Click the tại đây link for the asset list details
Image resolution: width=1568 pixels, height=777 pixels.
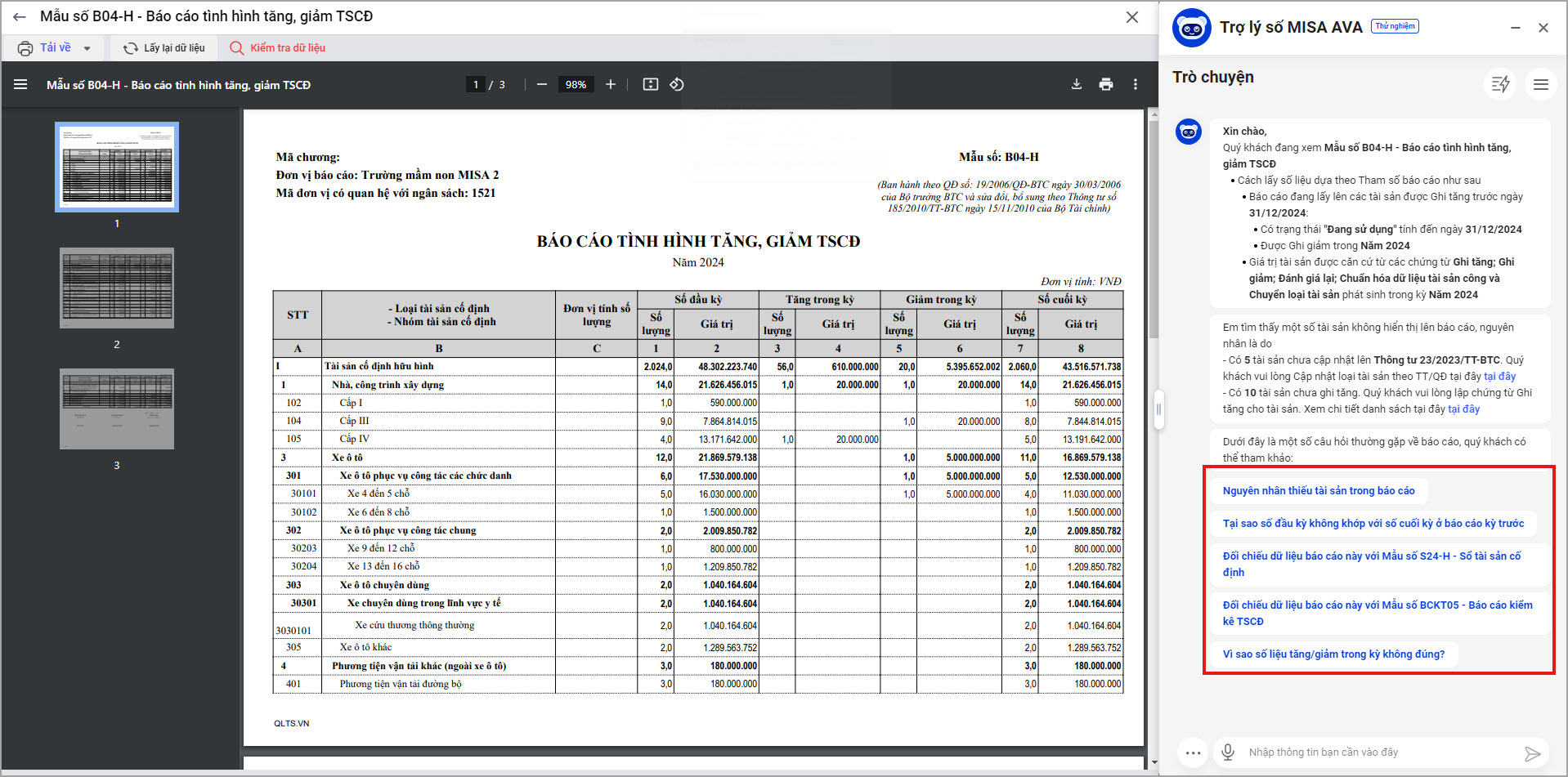pyautogui.click(x=1463, y=409)
